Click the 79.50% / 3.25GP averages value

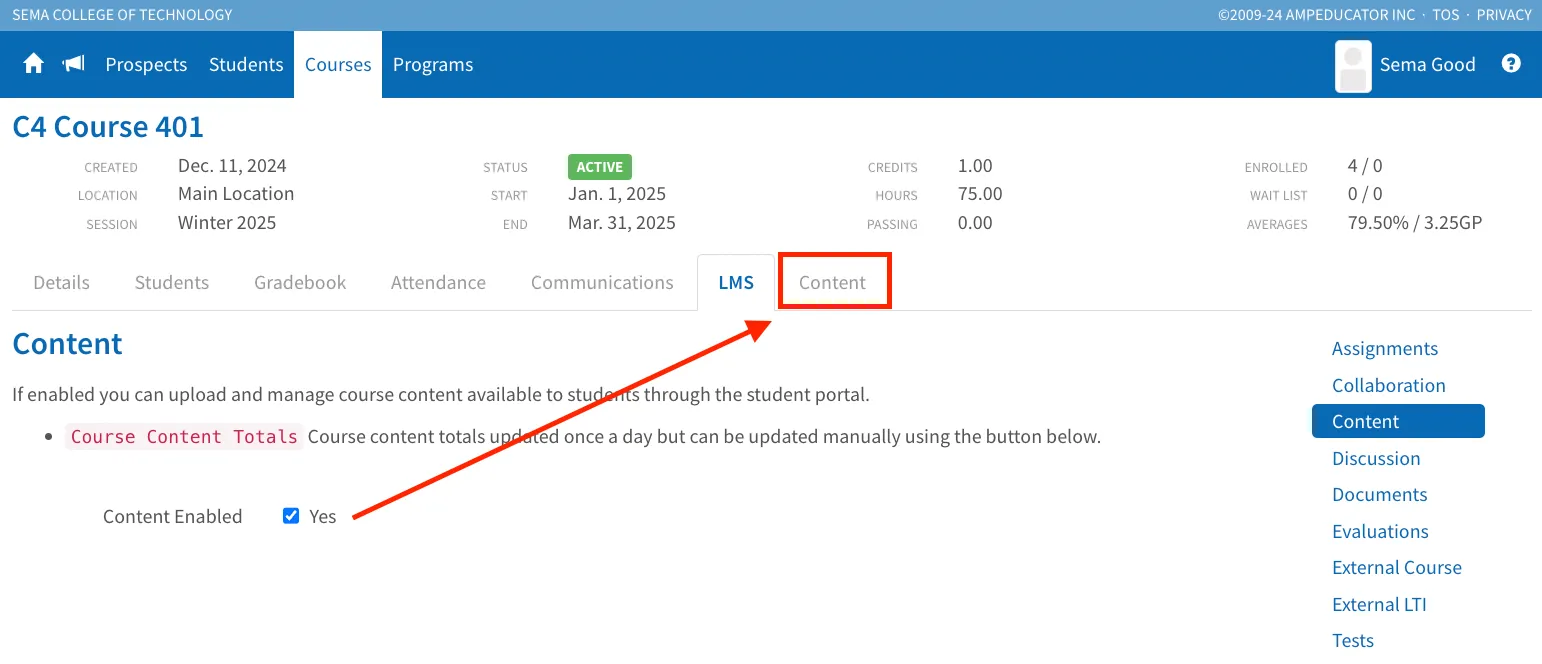click(1415, 223)
